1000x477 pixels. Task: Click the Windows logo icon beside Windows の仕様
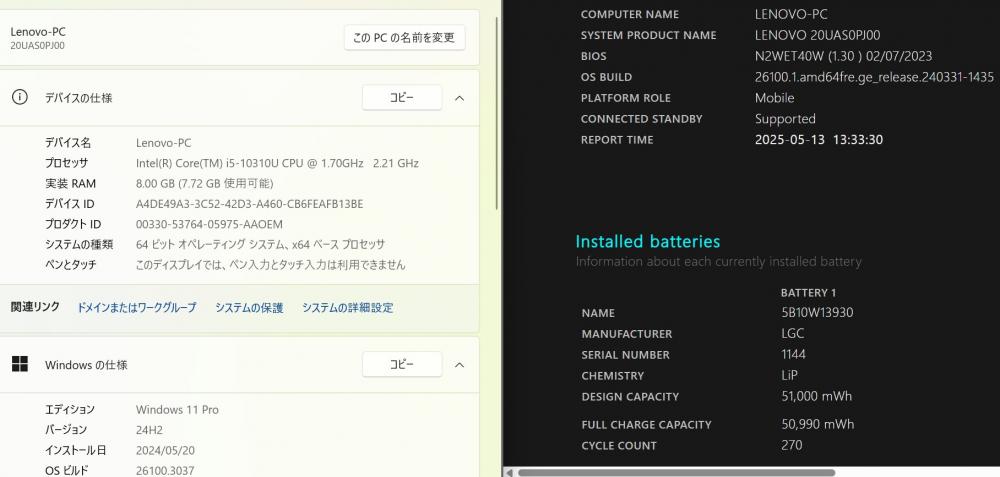tap(20, 364)
